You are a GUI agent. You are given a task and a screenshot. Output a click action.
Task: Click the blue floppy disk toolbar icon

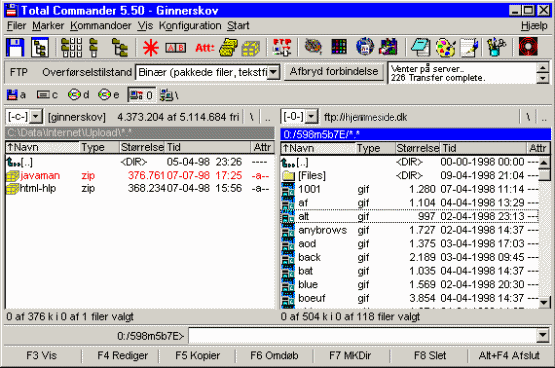pyautogui.click(x=15, y=47)
